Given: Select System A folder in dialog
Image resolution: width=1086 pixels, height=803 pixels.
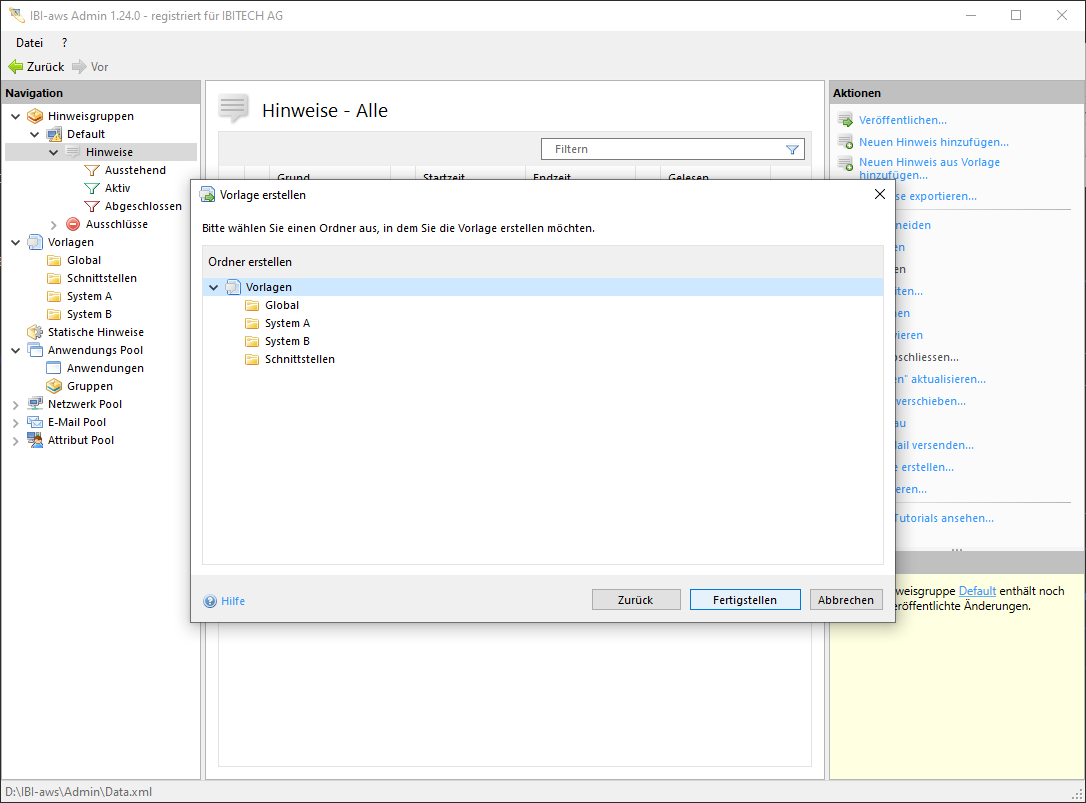Looking at the screenshot, I should [x=287, y=323].
